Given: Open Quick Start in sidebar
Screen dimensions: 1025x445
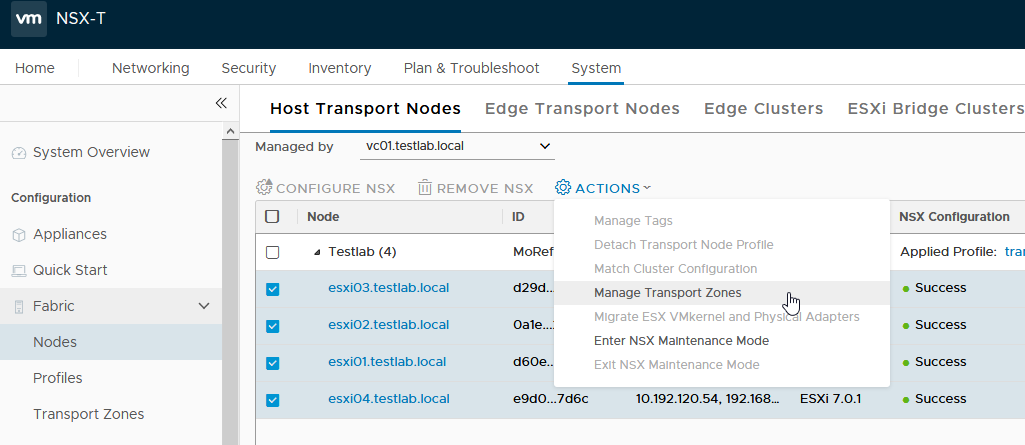Looking at the screenshot, I should click(x=70, y=270).
